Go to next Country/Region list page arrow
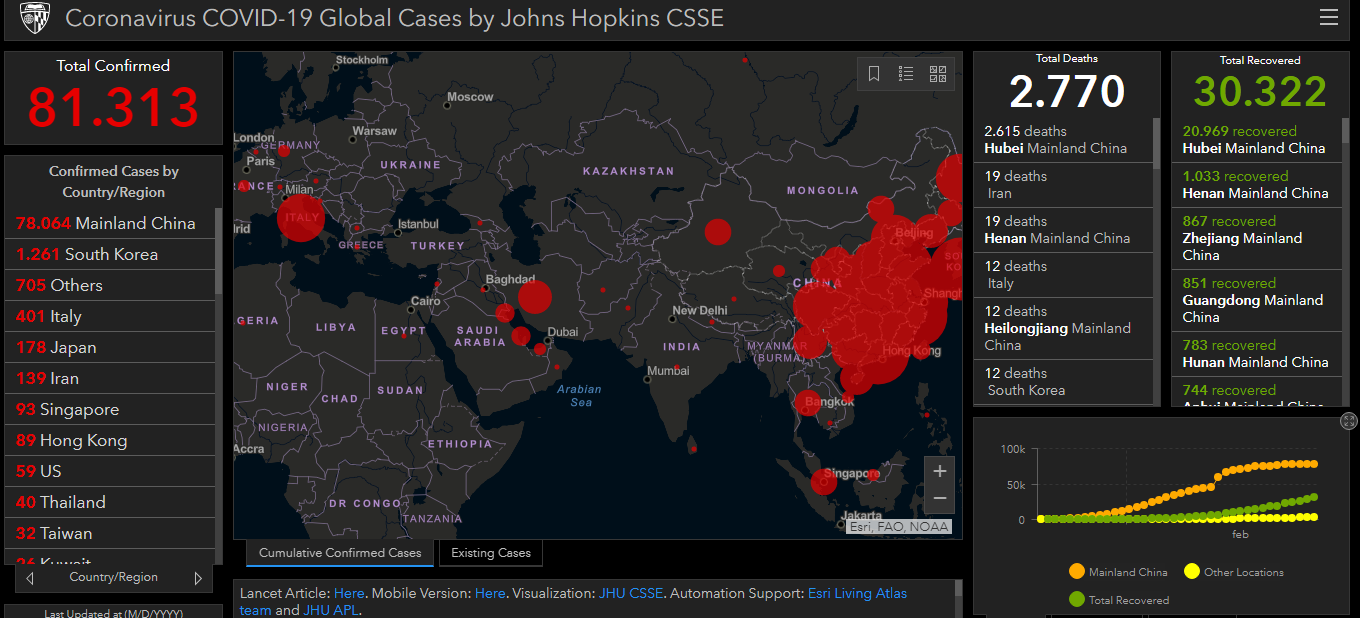 click(198, 578)
